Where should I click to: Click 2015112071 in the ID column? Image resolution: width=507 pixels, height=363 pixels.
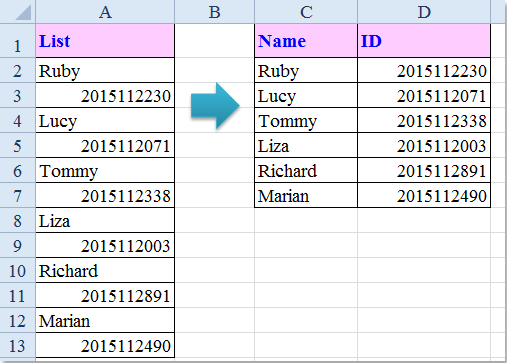[424, 95]
